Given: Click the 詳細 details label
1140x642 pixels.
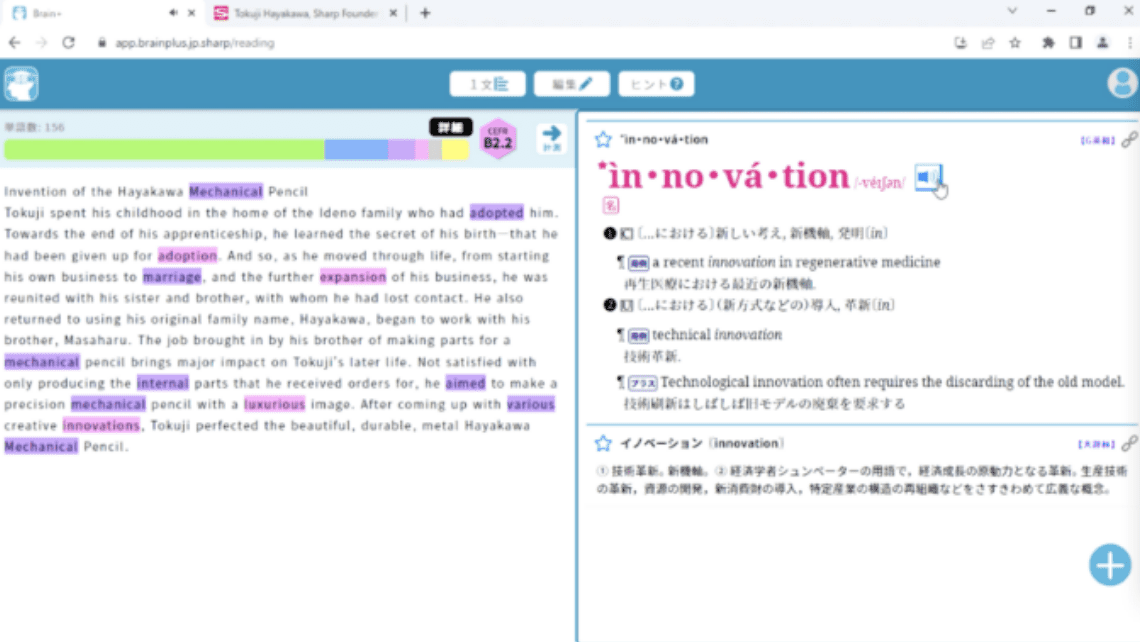Looking at the screenshot, I should [451, 127].
